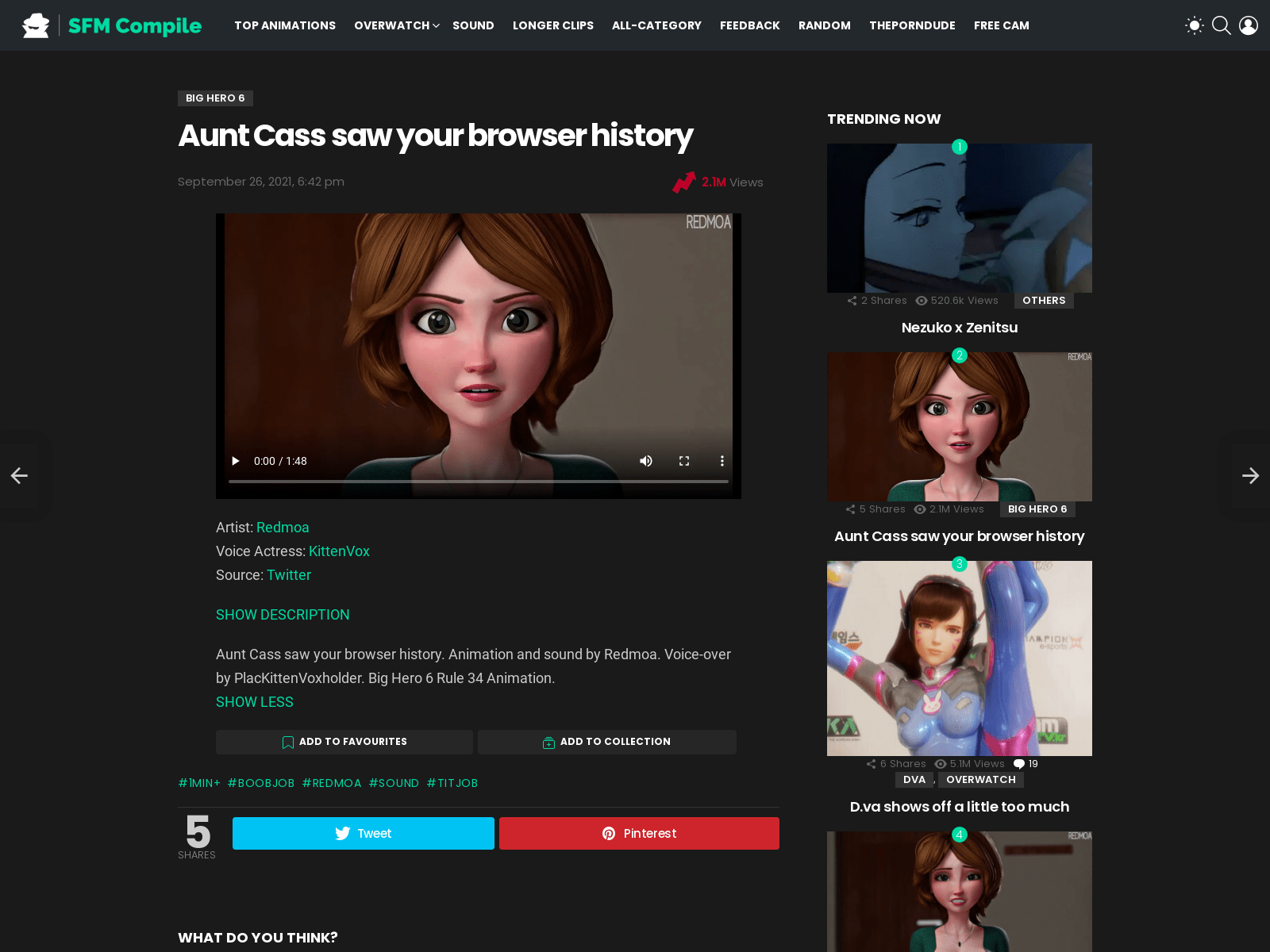This screenshot has height=952, width=1270.
Task: Open the Redmoa artist link
Action: (x=283, y=528)
